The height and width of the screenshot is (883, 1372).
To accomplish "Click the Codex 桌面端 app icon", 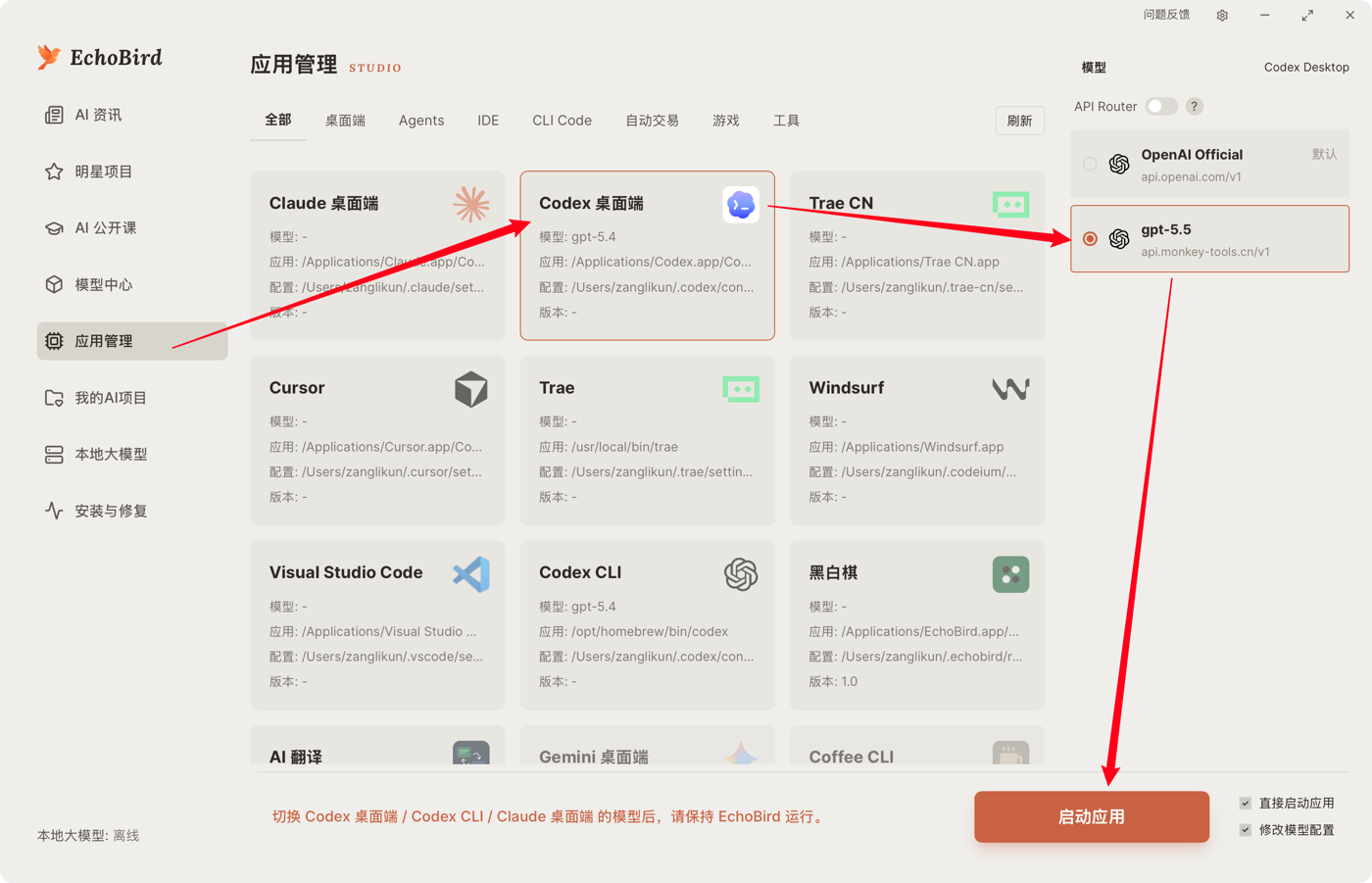I will tap(741, 204).
